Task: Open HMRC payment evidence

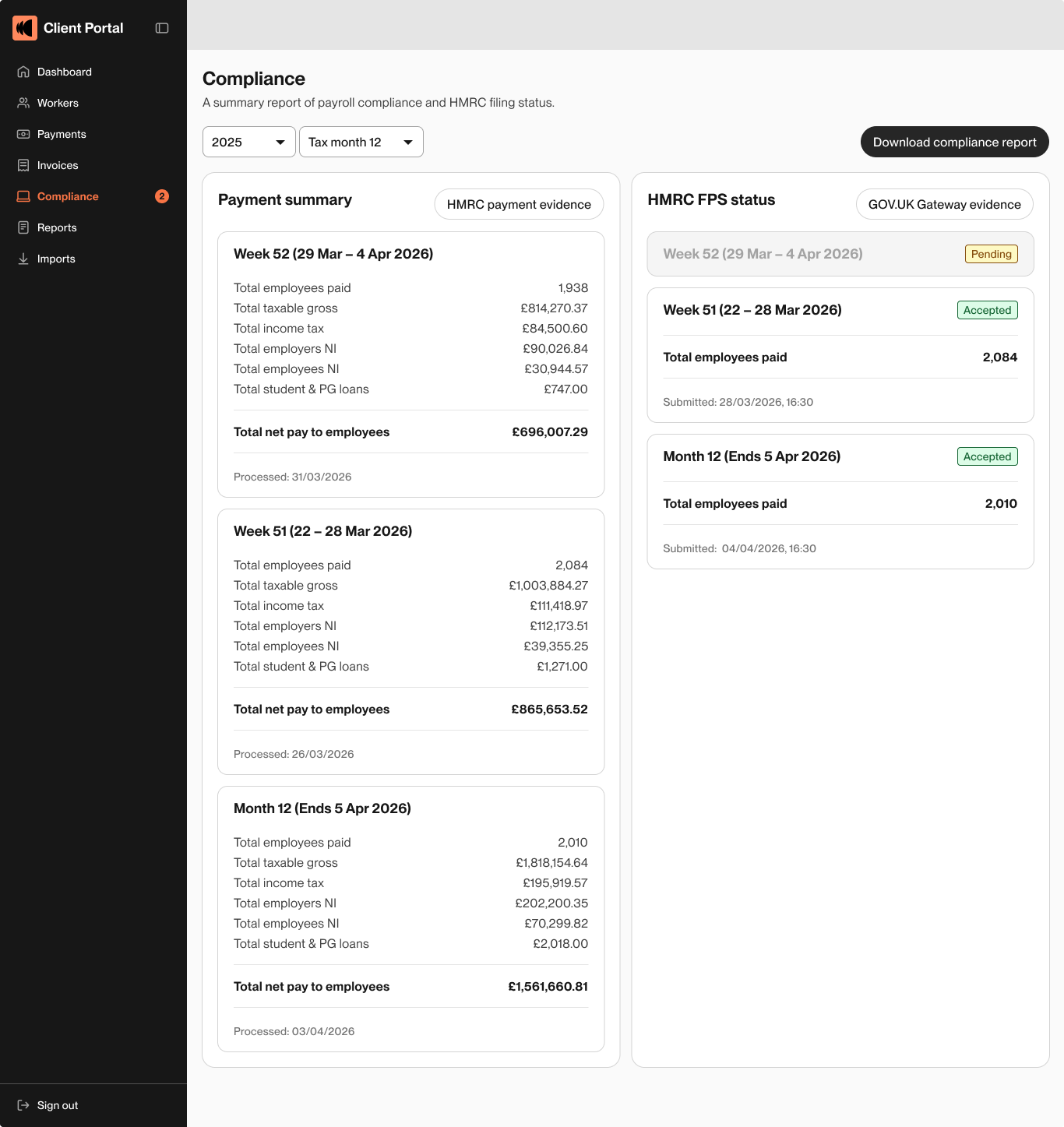Action: click(518, 204)
